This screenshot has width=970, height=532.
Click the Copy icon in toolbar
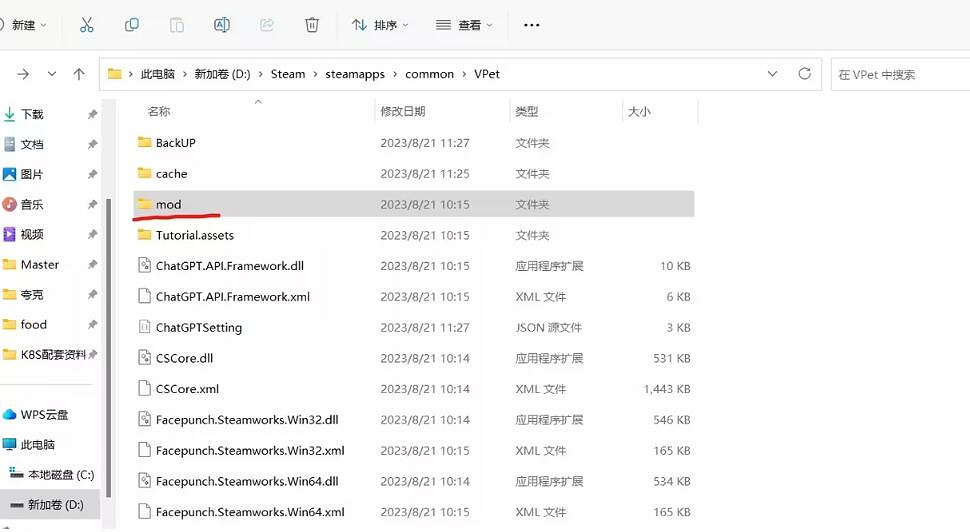coord(132,25)
